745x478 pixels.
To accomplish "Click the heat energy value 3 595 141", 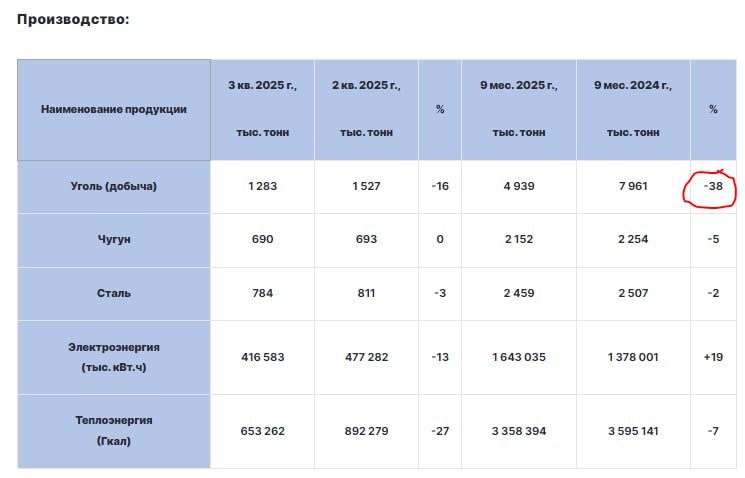I will pyautogui.click(x=633, y=431).
